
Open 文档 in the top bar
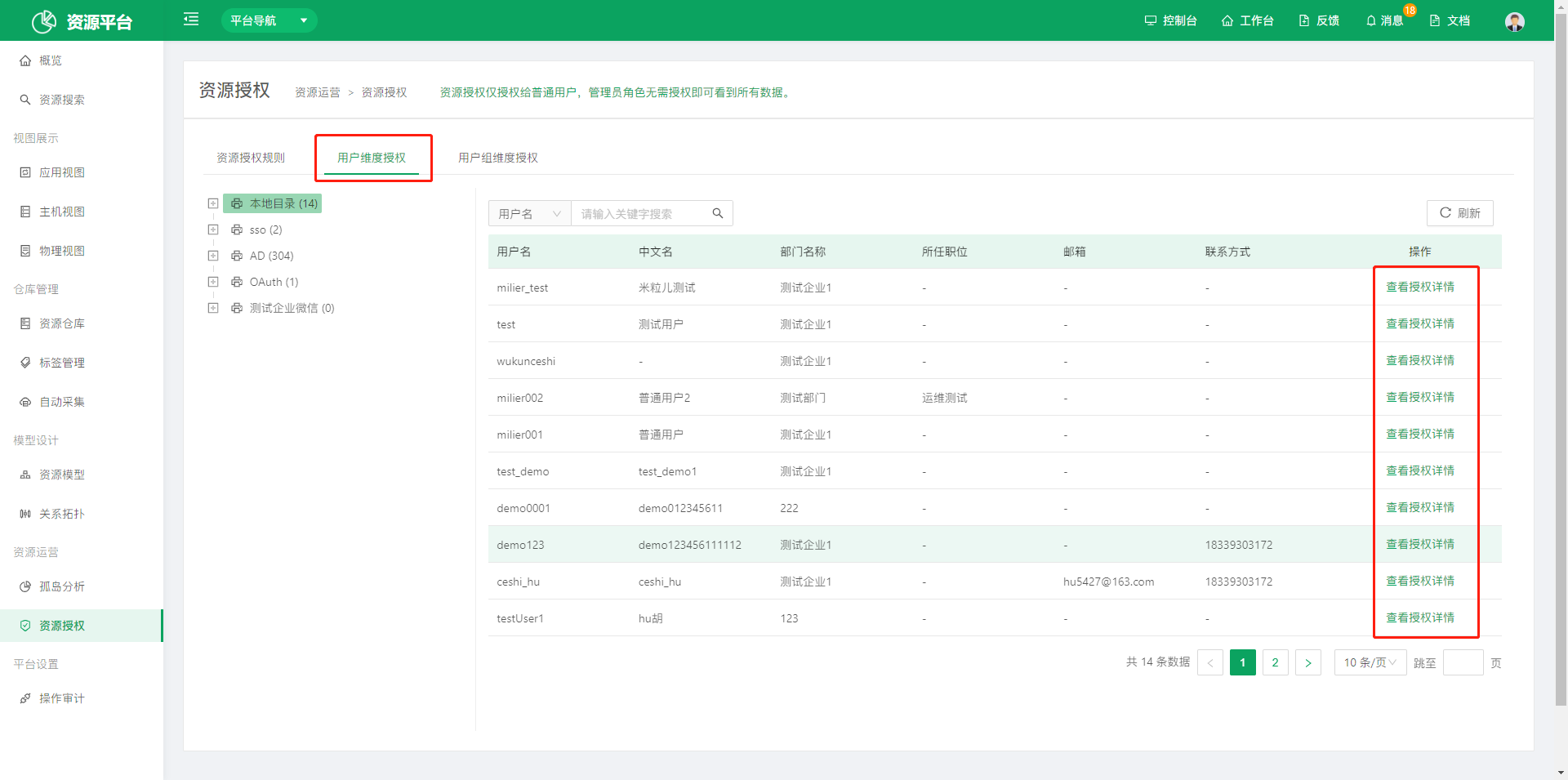click(x=1450, y=20)
